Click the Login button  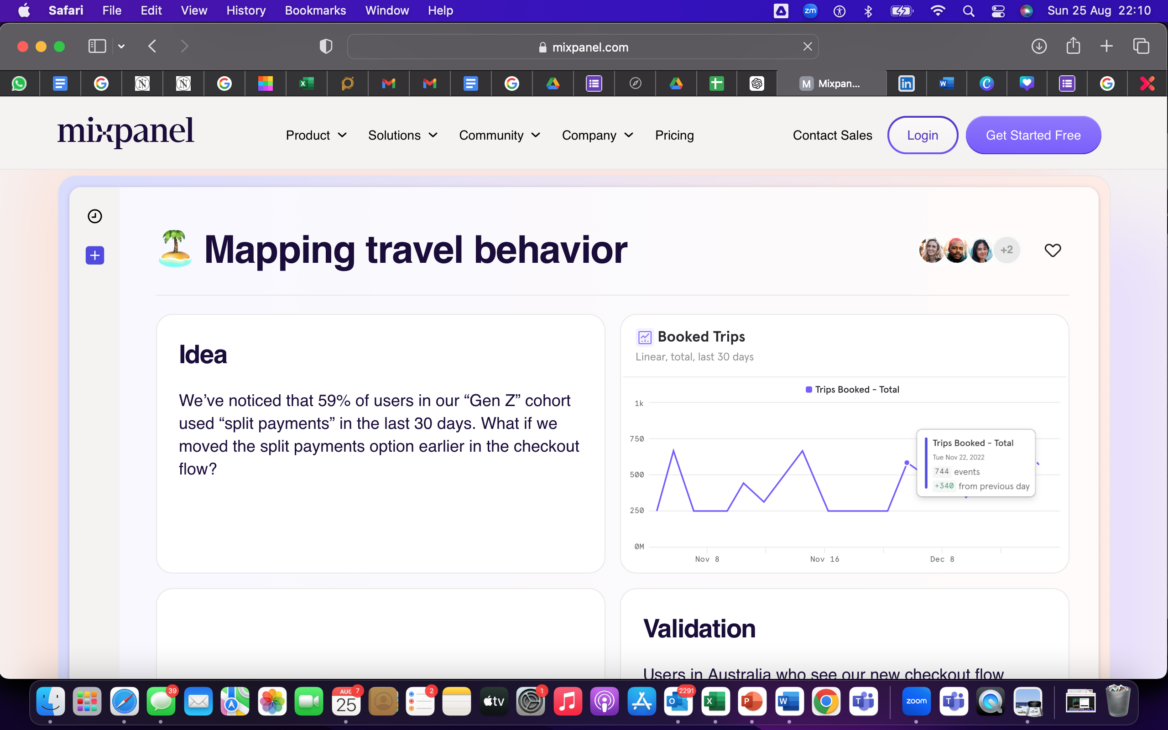tap(922, 135)
